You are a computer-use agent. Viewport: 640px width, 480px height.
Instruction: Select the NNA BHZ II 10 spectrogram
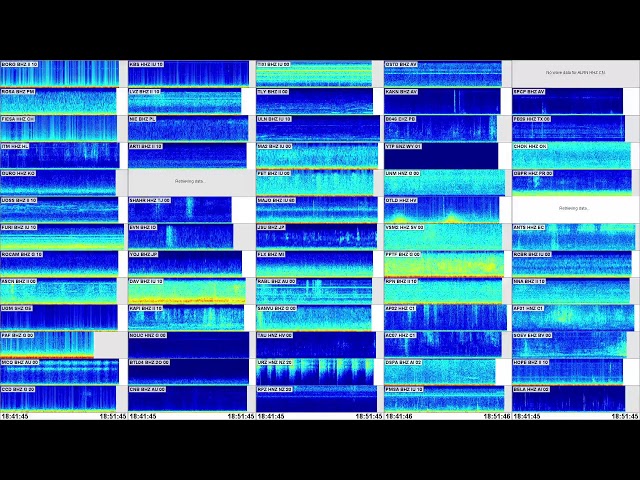(x=571, y=291)
